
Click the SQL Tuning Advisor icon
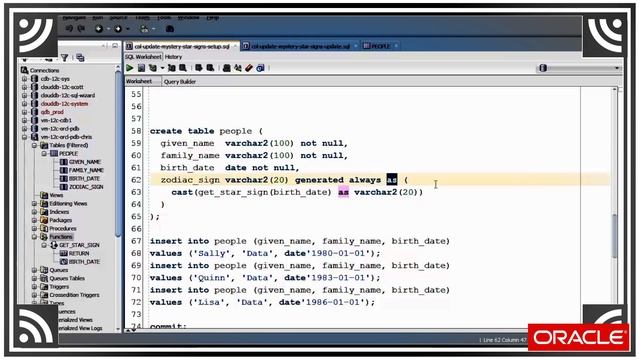pos(183,68)
